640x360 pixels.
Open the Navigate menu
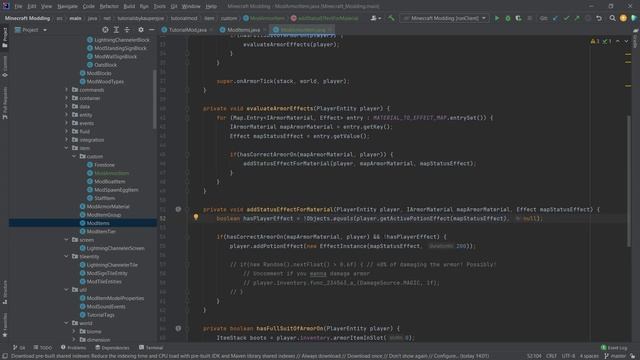pos(67,7)
